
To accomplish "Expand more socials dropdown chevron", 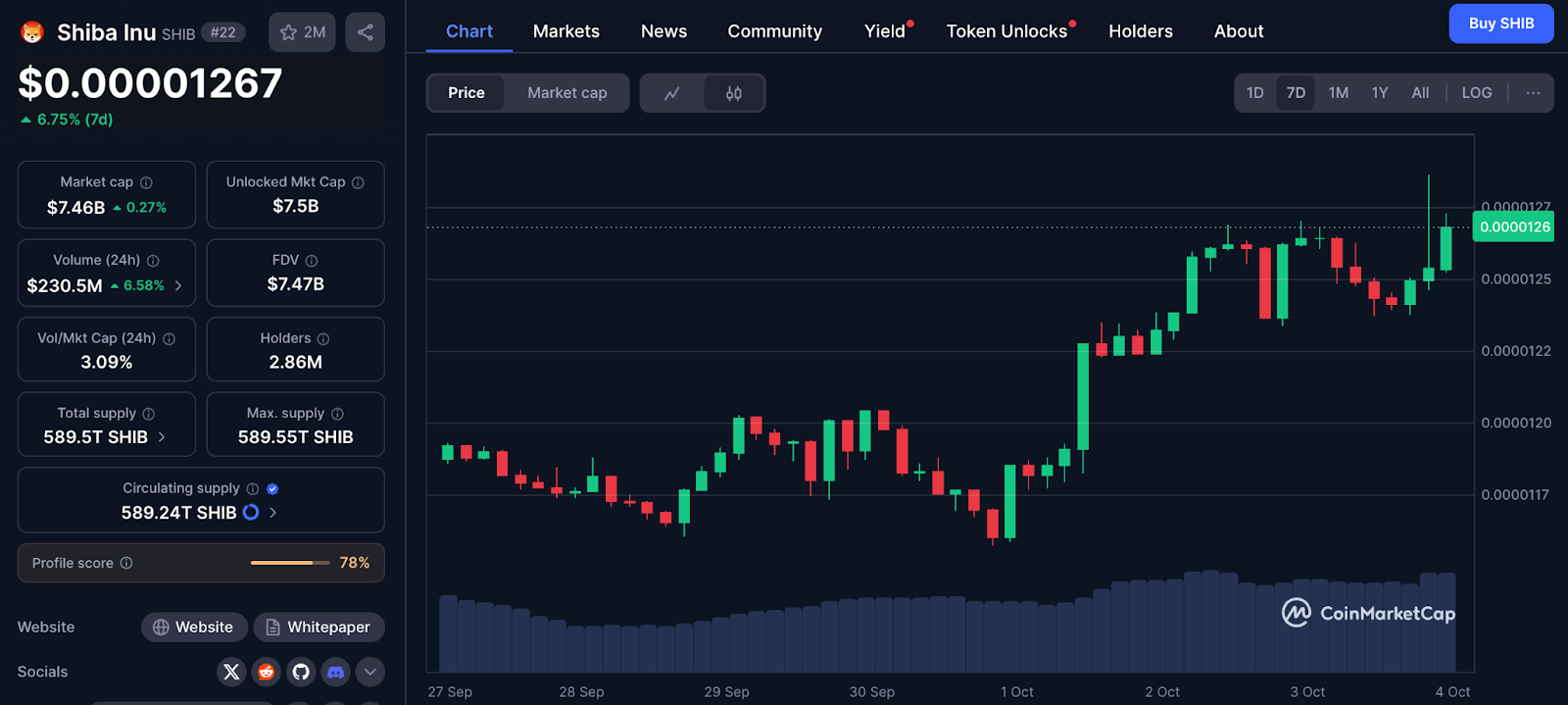I will tap(369, 672).
